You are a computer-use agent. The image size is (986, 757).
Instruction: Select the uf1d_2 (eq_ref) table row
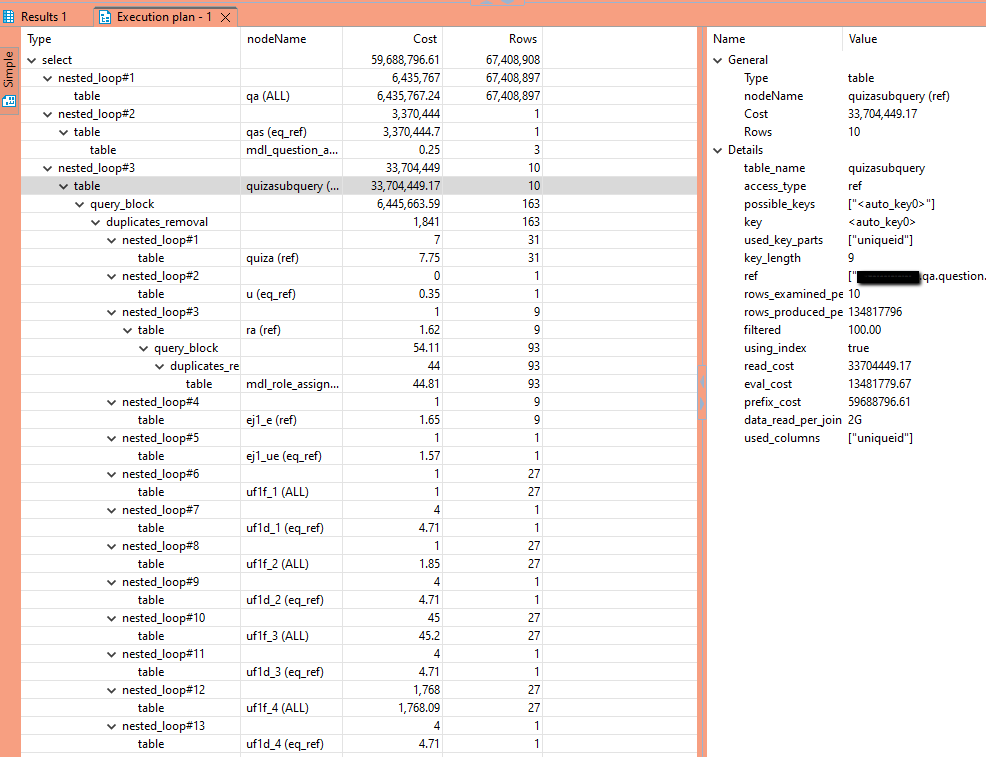(x=359, y=600)
